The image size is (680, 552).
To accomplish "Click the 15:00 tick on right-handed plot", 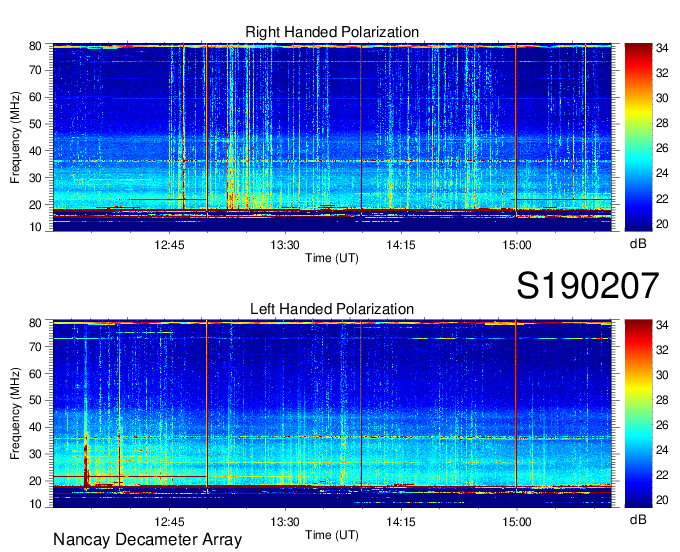I will 517,245.
